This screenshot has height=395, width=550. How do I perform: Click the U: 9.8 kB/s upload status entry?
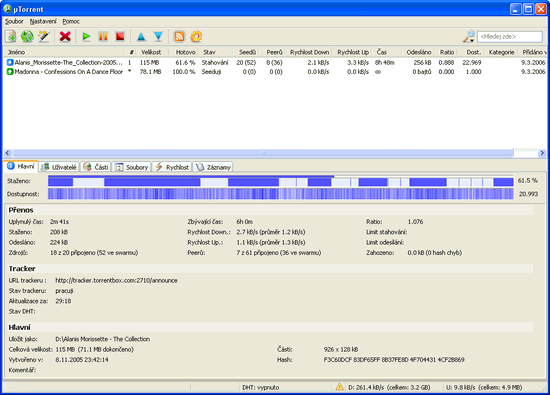click(484, 388)
